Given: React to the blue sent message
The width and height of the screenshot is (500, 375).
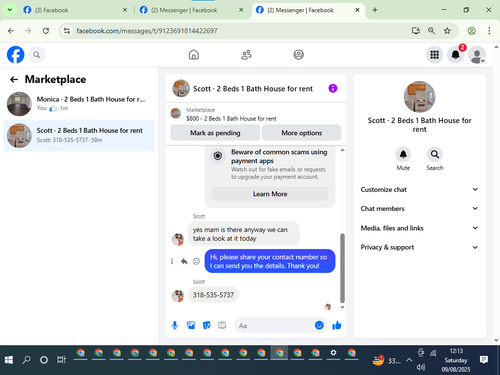Looking at the screenshot, I should click(x=196, y=261).
